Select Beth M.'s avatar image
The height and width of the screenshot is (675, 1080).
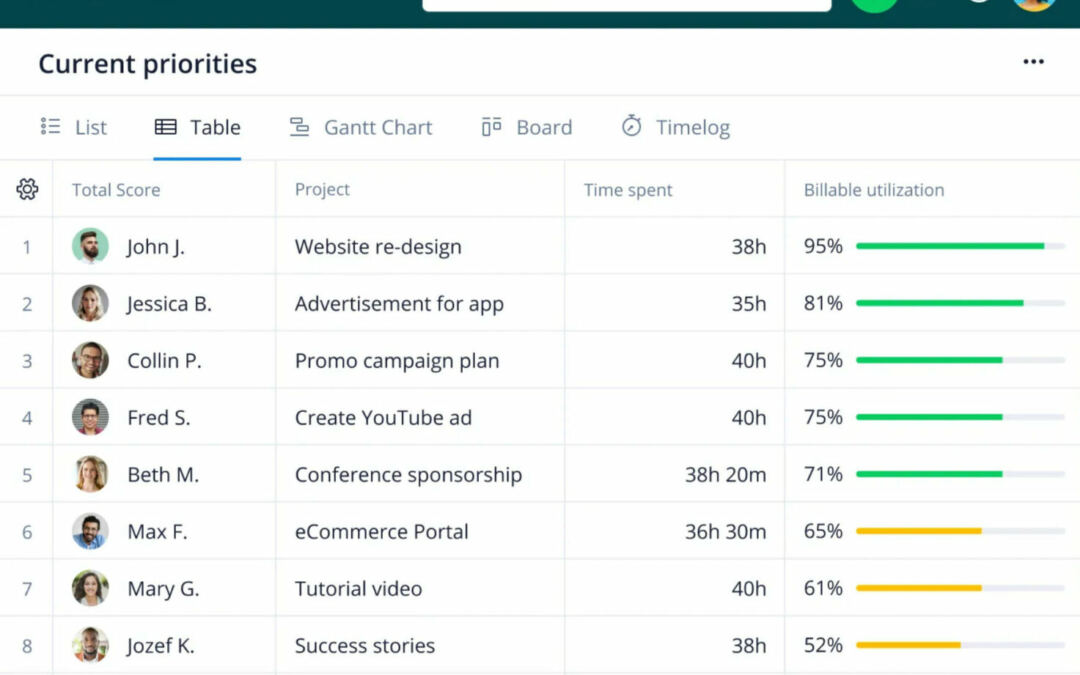pos(90,474)
